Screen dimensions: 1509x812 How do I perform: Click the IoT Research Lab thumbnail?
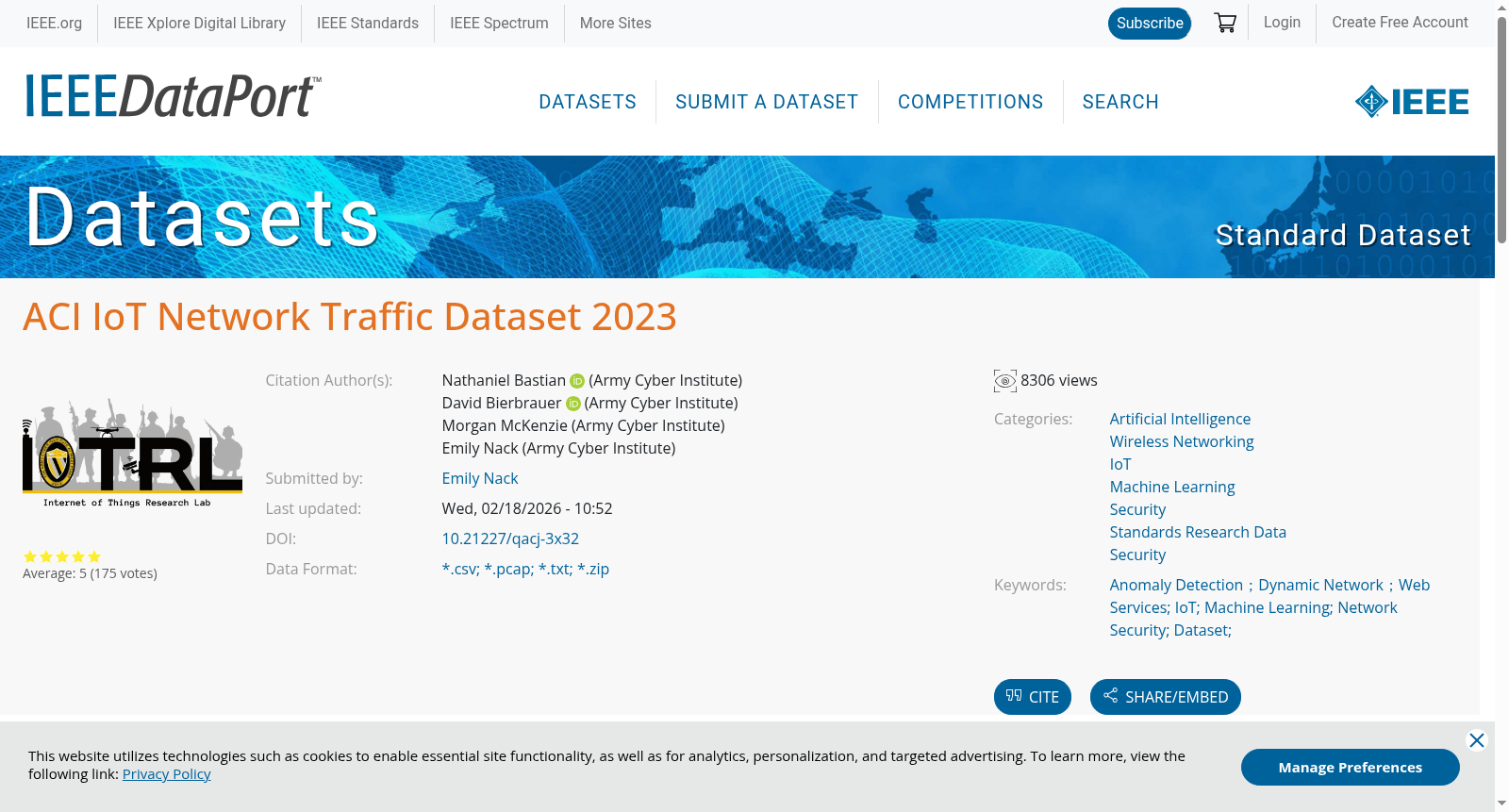coord(132,454)
